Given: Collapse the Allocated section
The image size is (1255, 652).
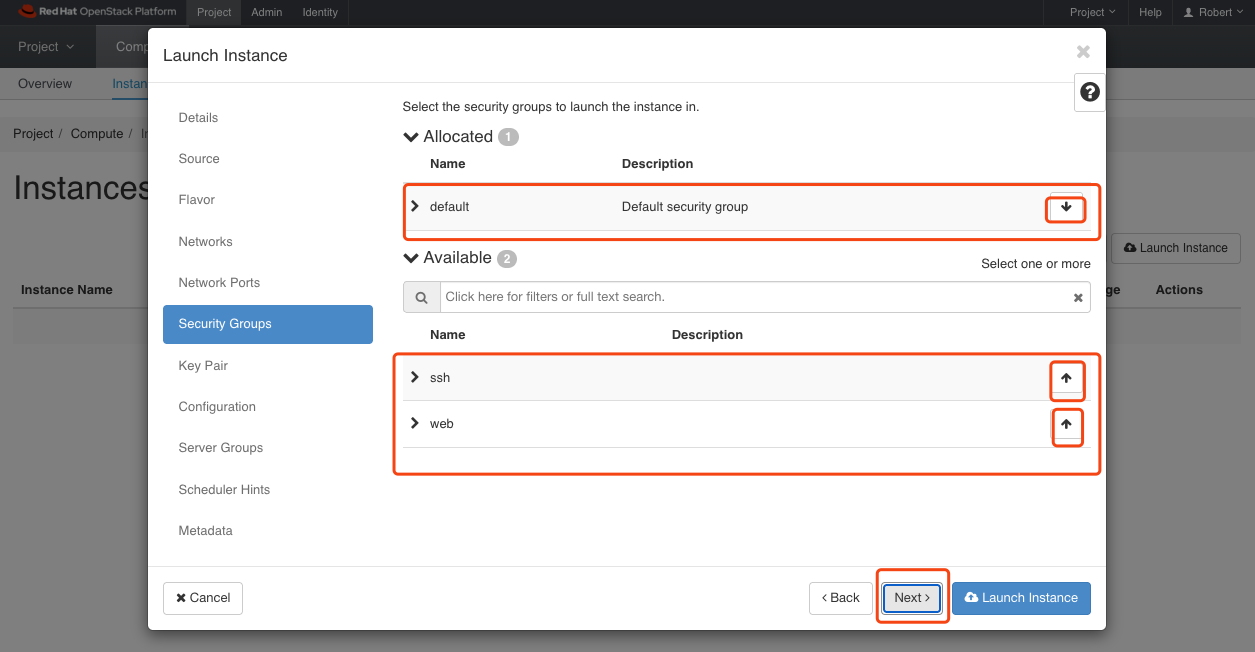Looking at the screenshot, I should tap(411, 136).
